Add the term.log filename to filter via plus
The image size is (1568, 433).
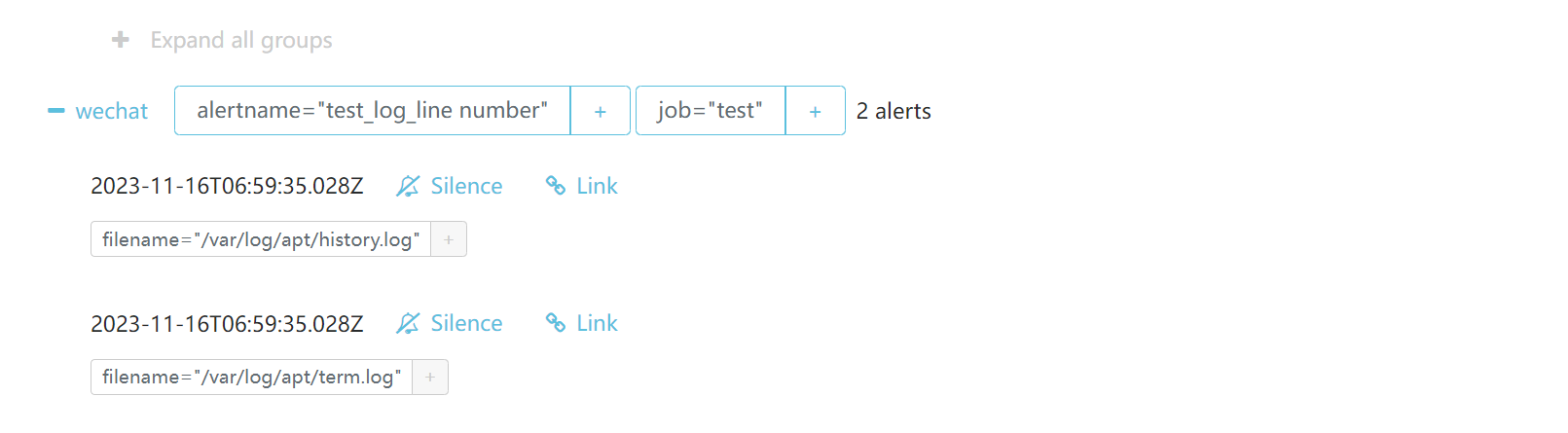[x=430, y=378]
